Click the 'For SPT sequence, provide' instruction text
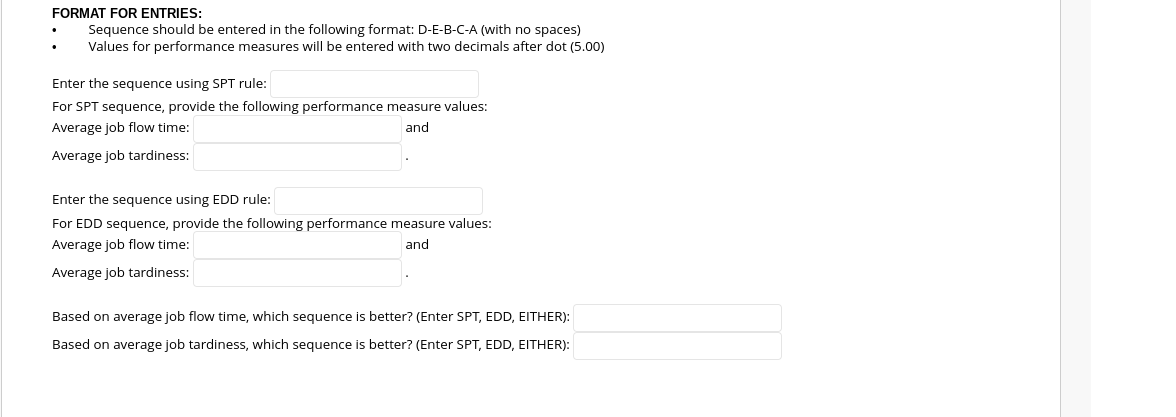1176x417 pixels. 269,106
